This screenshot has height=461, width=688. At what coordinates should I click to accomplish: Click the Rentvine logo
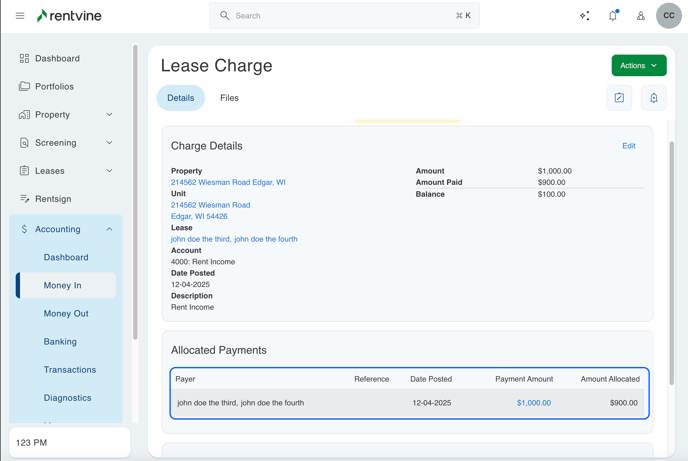click(x=70, y=16)
